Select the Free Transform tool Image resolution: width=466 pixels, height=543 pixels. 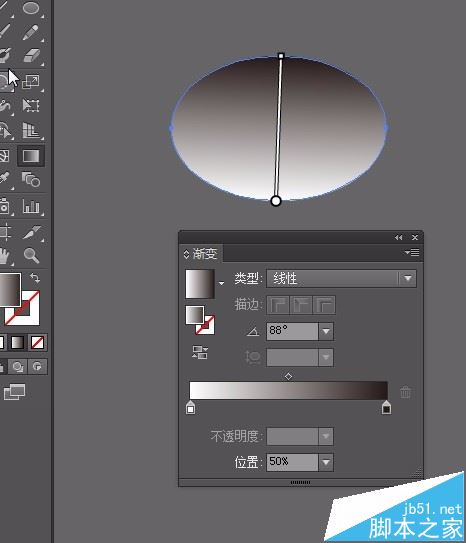click(31, 105)
